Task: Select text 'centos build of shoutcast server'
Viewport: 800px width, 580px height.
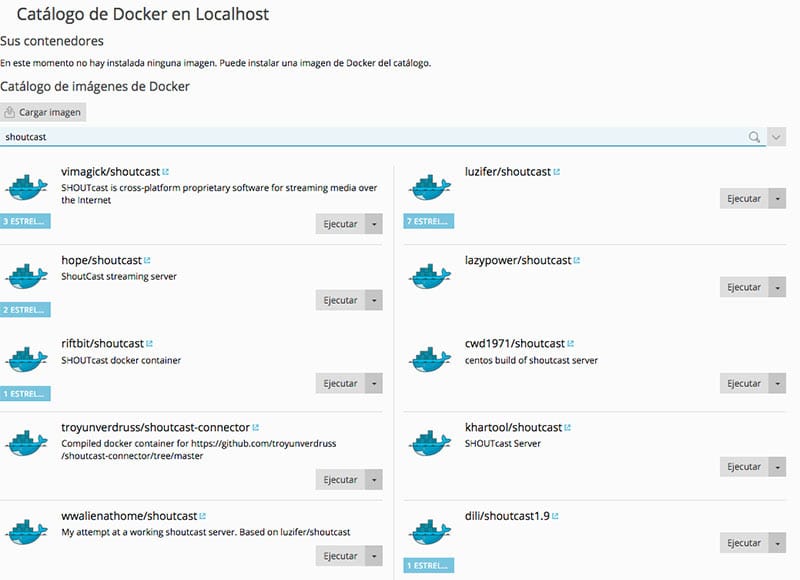Action: tap(531, 360)
